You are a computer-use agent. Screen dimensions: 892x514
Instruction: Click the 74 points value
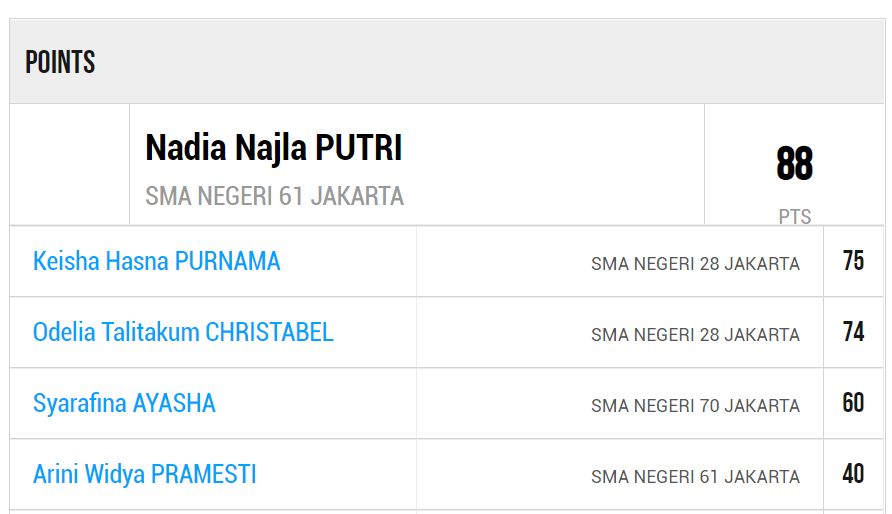853,332
